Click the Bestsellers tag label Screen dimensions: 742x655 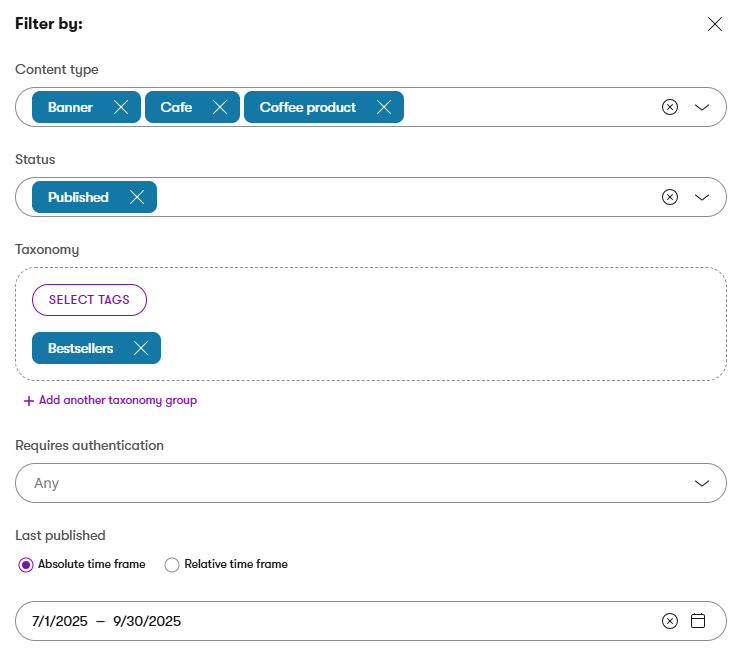pyautogui.click(x=81, y=348)
